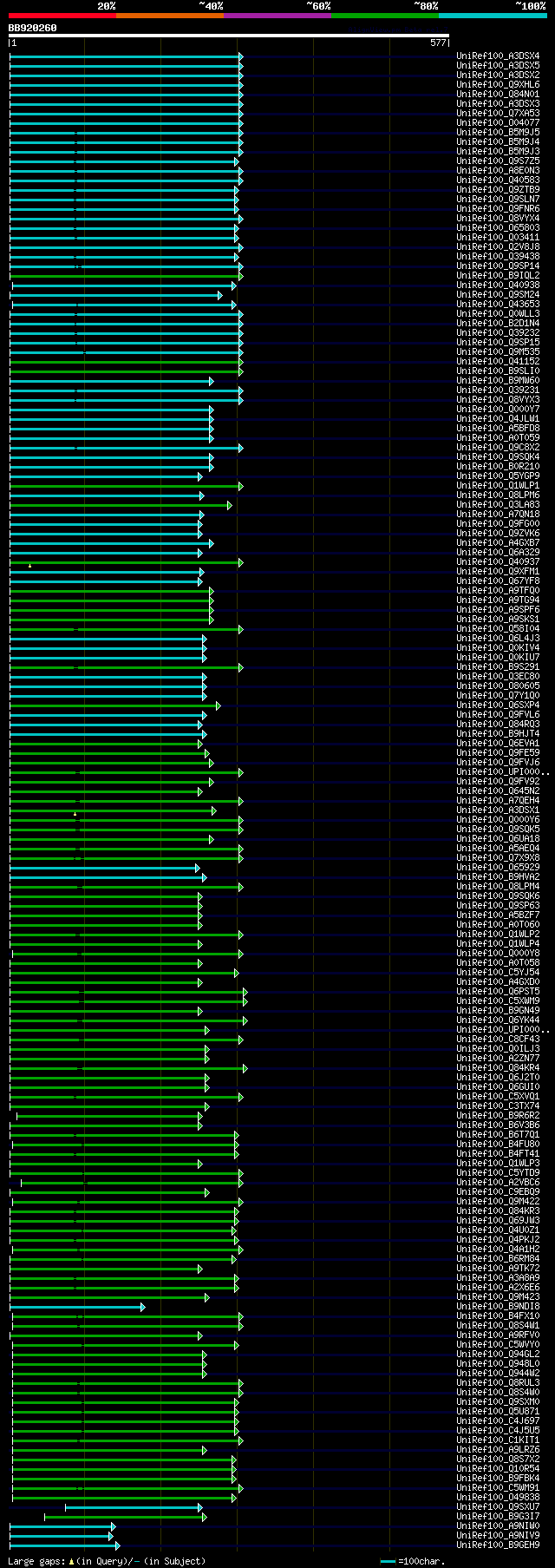Open hit UniRef100_Q84N01
The height and width of the screenshot is (1568, 555).
[x=498, y=95]
